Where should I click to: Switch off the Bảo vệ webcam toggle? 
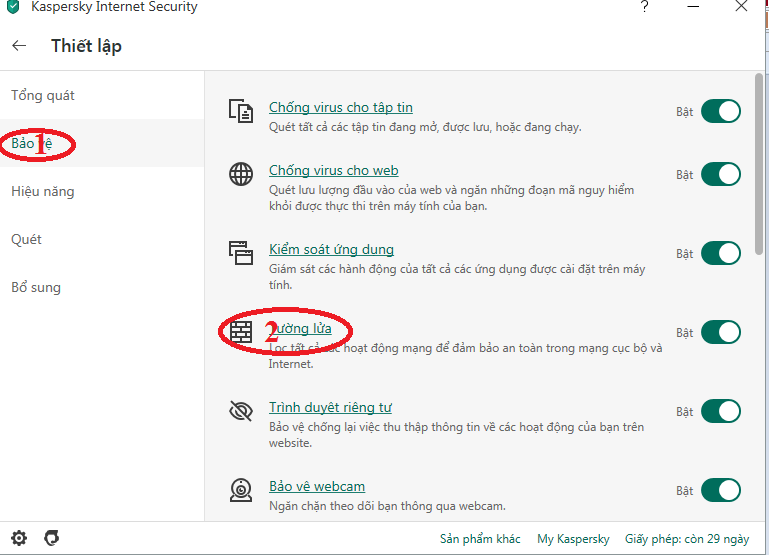(x=720, y=490)
